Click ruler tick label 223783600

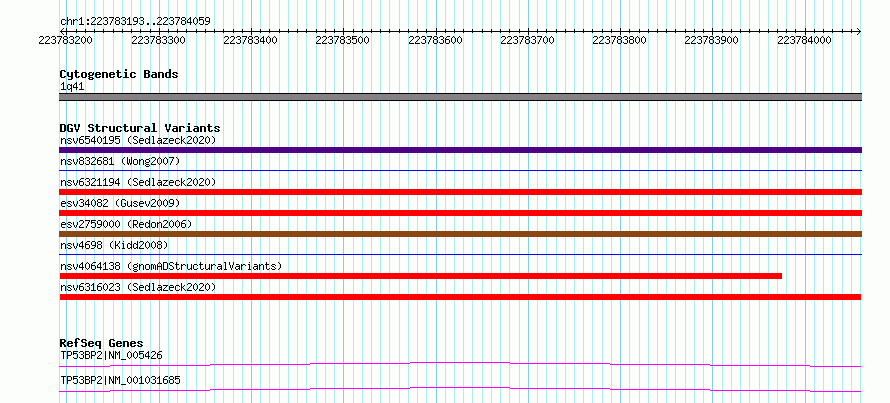click(x=435, y=40)
